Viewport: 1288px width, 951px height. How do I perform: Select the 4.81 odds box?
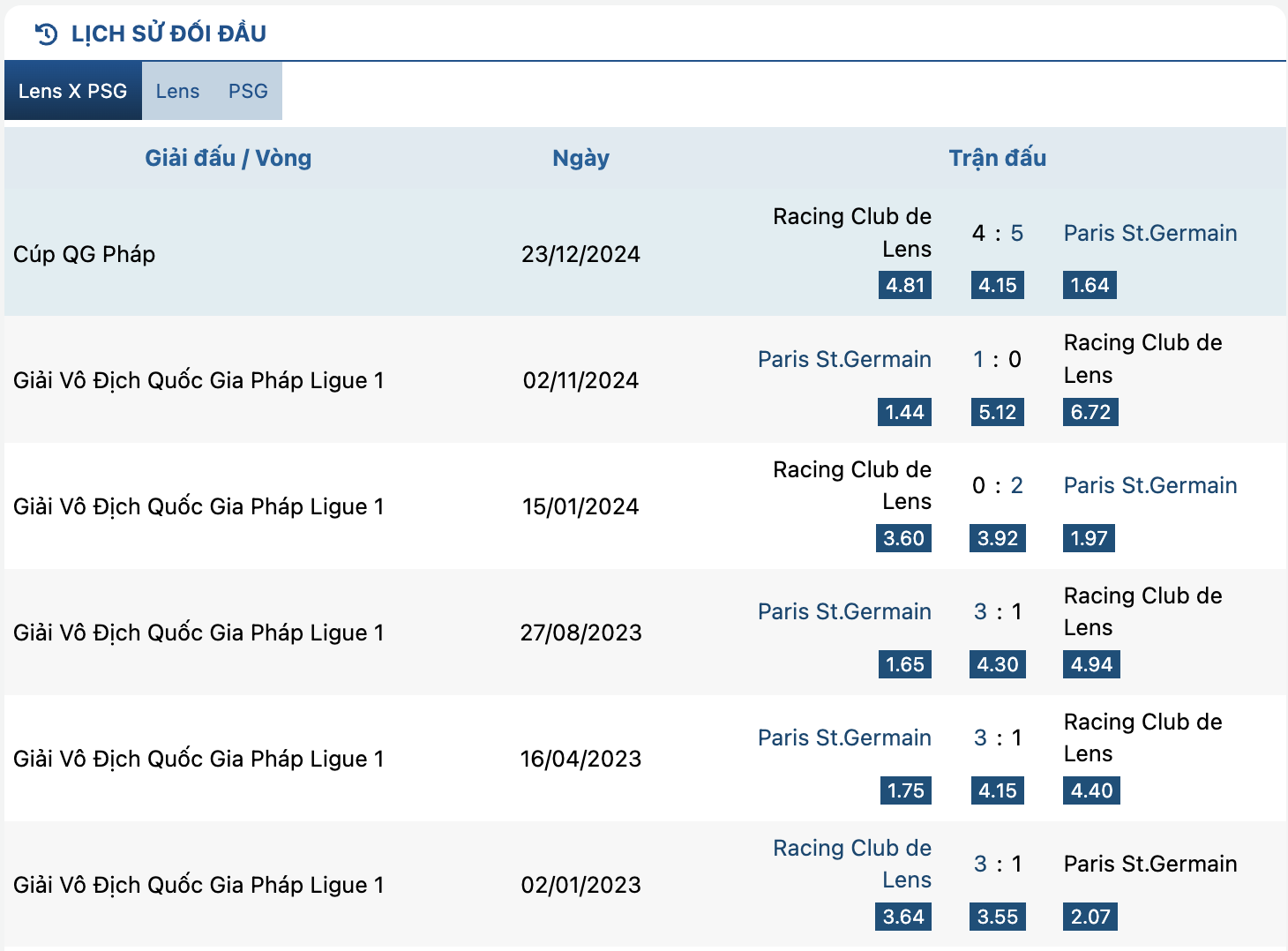coord(905,285)
